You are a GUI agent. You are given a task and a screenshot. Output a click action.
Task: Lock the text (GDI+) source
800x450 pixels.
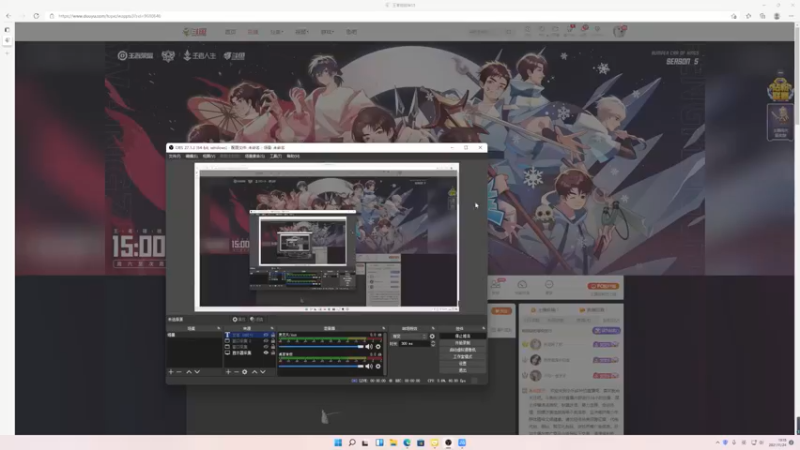tap(272, 335)
